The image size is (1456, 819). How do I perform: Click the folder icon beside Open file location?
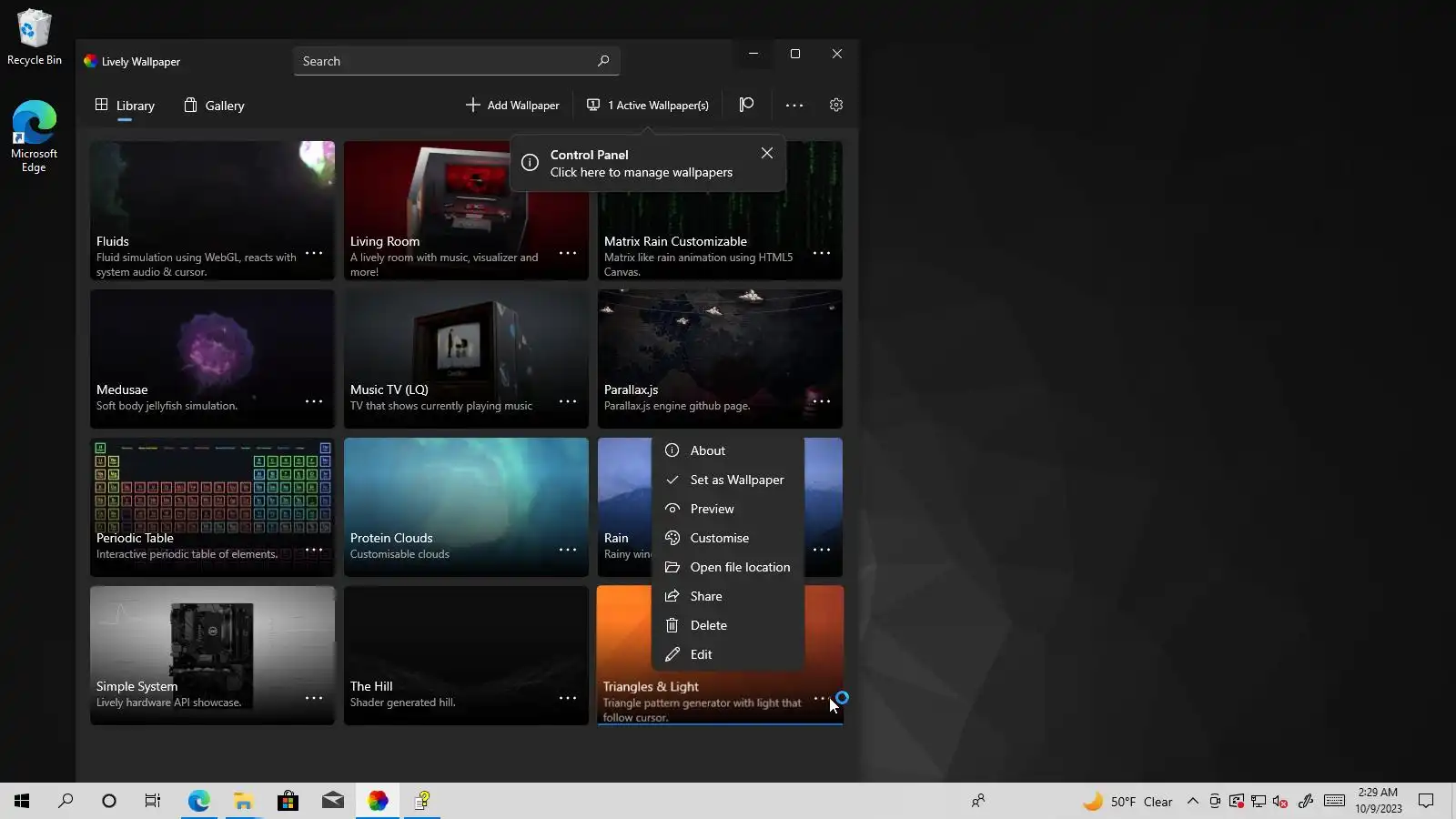click(x=672, y=567)
